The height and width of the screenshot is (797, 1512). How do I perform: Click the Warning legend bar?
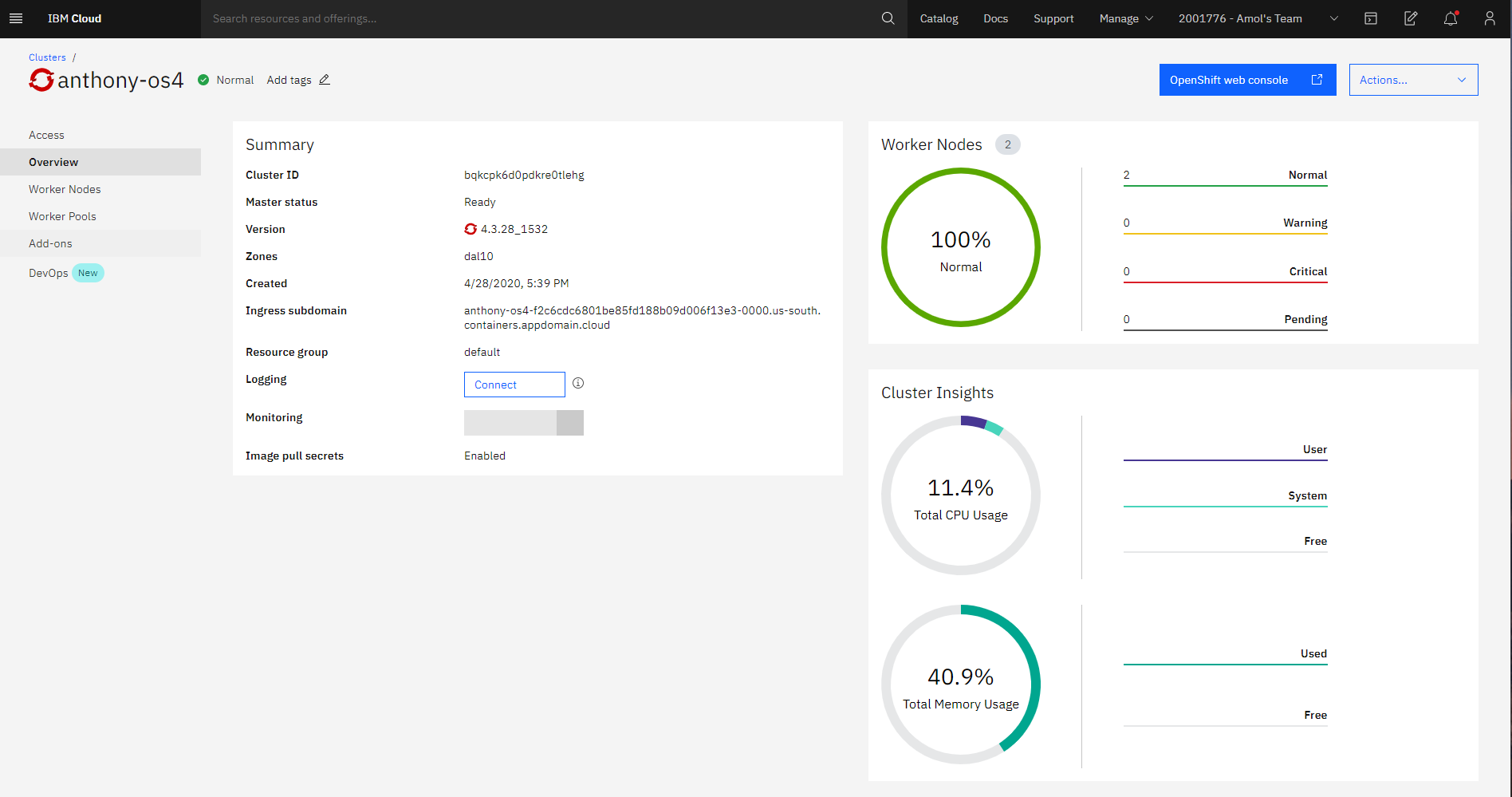point(1226,225)
